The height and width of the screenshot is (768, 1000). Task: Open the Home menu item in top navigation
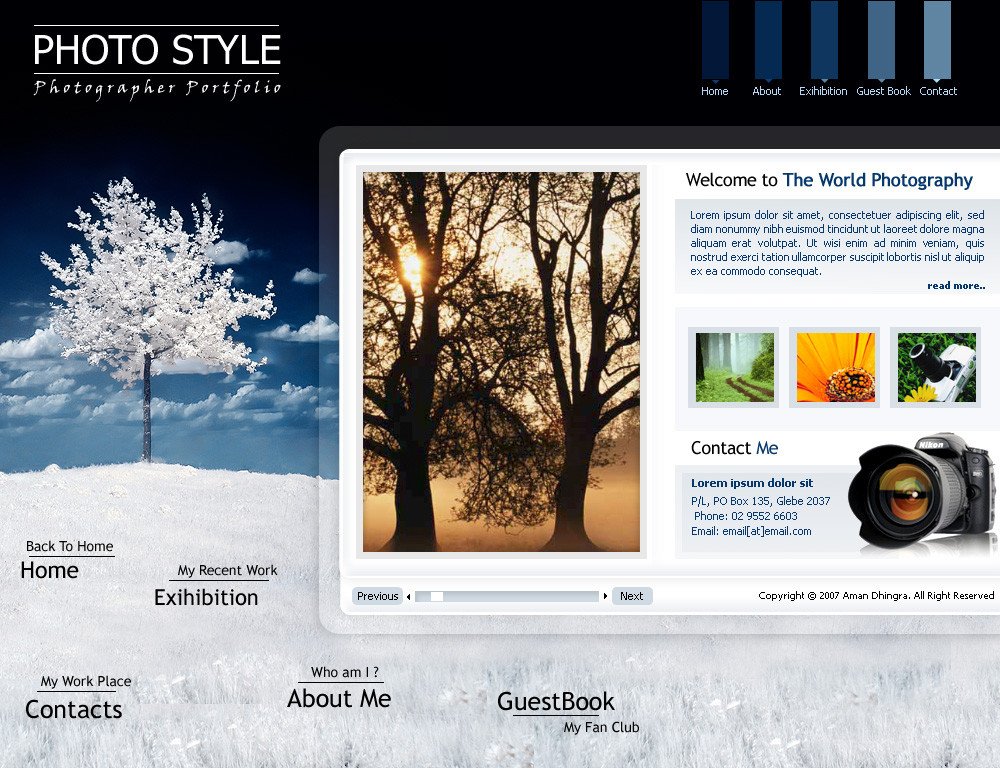[x=714, y=91]
